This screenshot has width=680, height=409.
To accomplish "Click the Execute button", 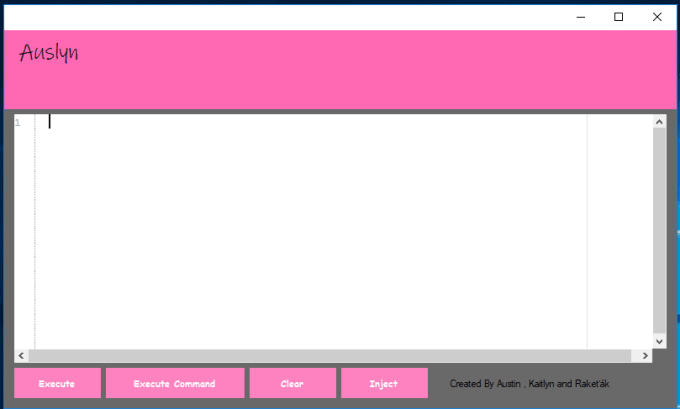I will point(57,383).
